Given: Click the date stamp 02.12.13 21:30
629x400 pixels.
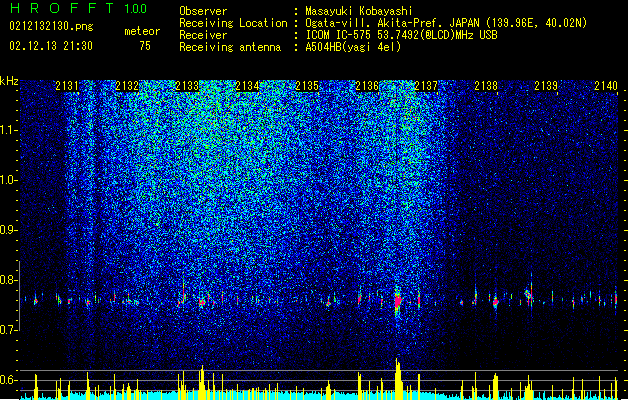Looking at the screenshot, I should click(x=51, y=46).
